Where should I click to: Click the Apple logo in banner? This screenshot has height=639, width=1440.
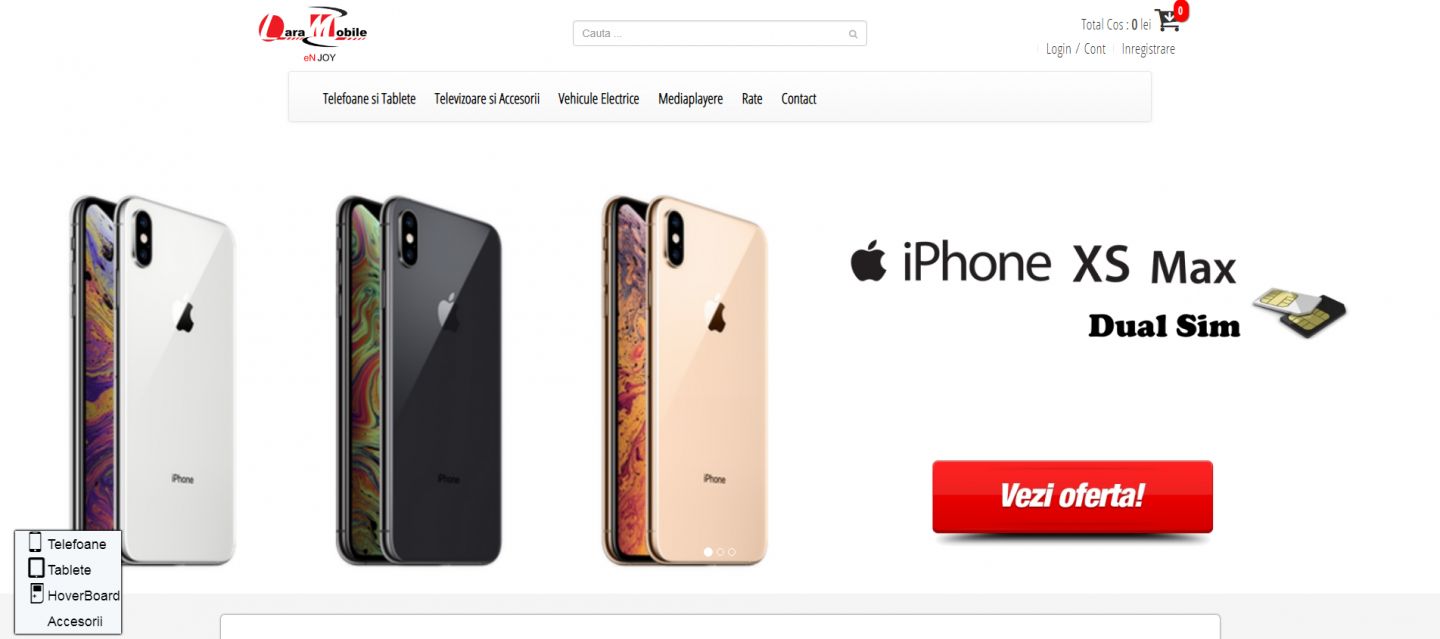click(868, 261)
